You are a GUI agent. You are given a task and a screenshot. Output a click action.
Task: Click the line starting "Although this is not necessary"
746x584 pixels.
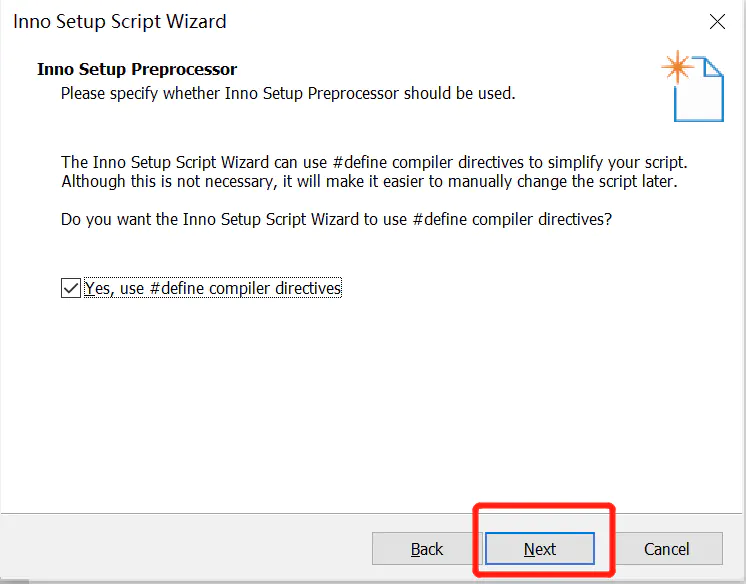click(369, 181)
